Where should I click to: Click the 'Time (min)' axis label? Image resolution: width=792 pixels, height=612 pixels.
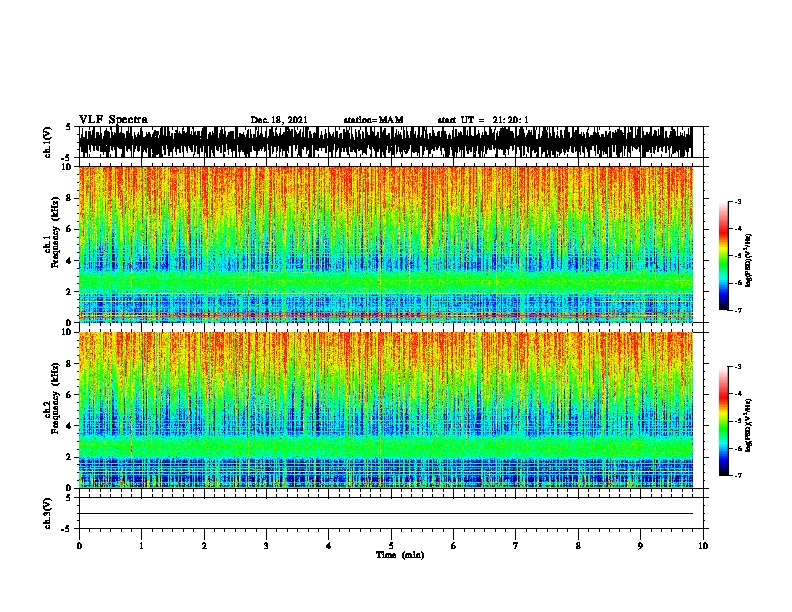pyautogui.click(x=400, y=555)
